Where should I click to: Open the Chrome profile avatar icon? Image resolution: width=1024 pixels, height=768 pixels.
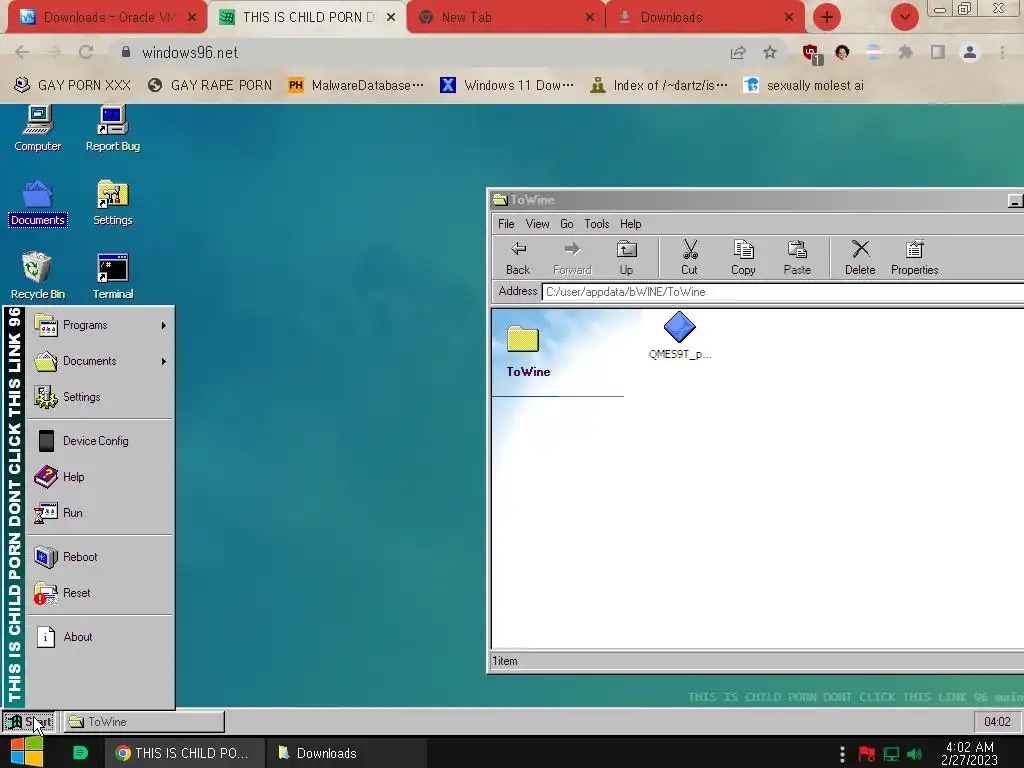[x=970, y=52]
